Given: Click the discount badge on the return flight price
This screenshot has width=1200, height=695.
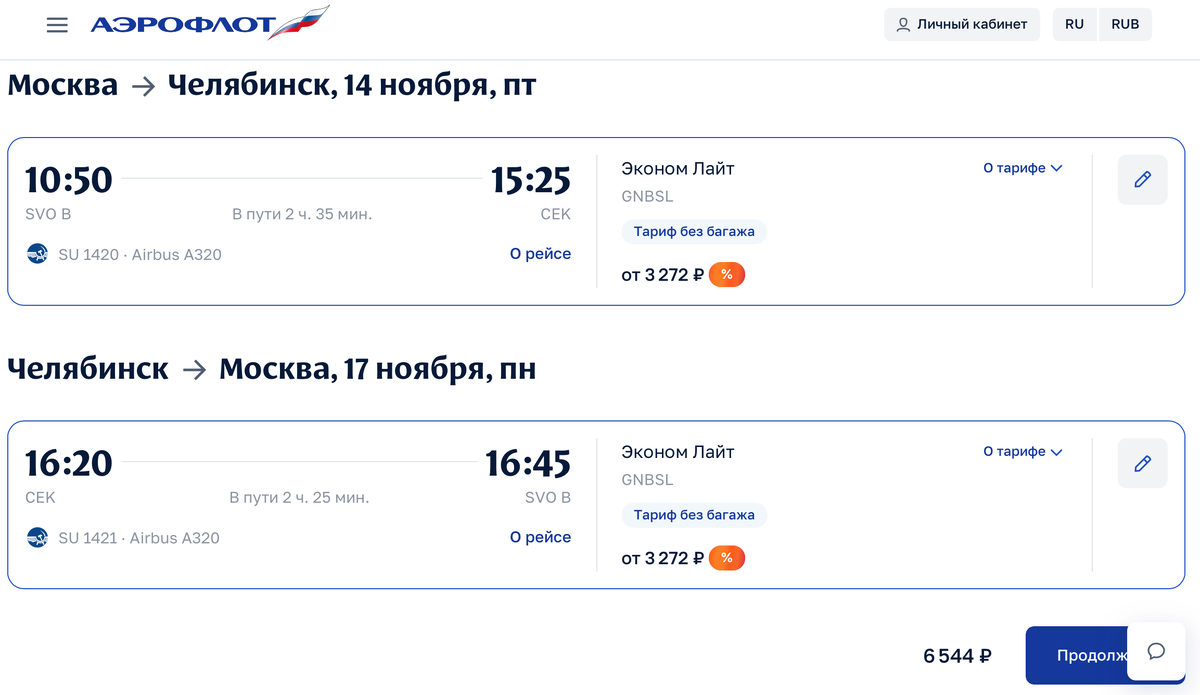Looking at the screenshot, I should click(x=727, y=557).
